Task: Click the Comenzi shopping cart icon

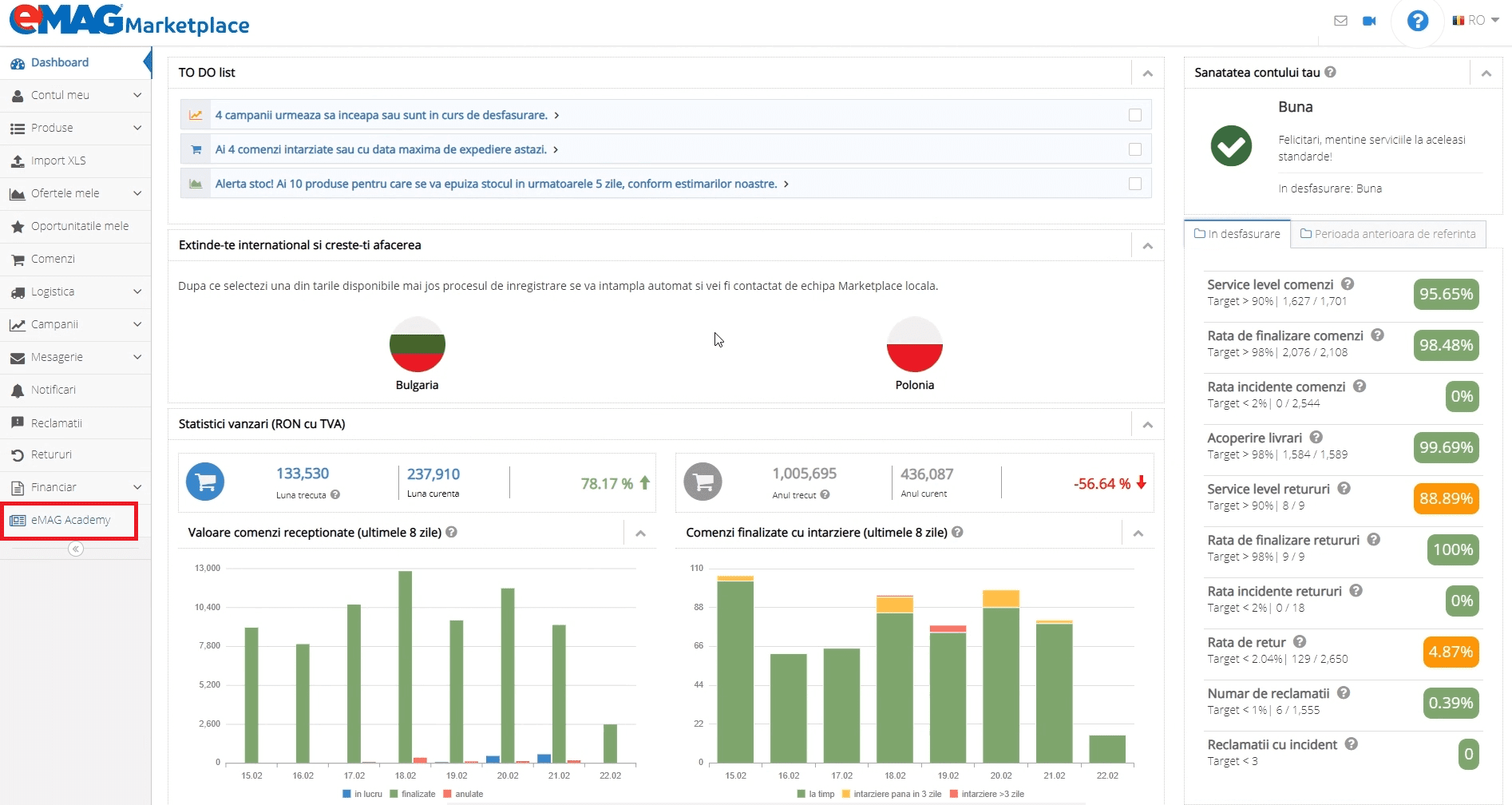Action: pos(17,259)
